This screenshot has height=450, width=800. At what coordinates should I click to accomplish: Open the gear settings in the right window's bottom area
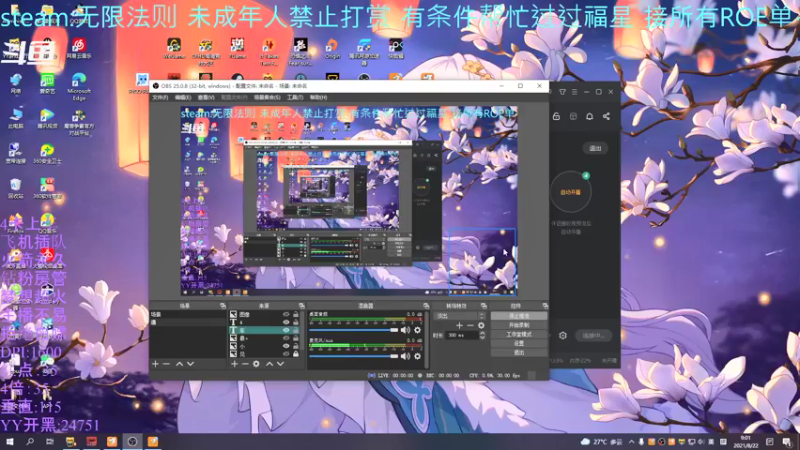tap(563, 335)
